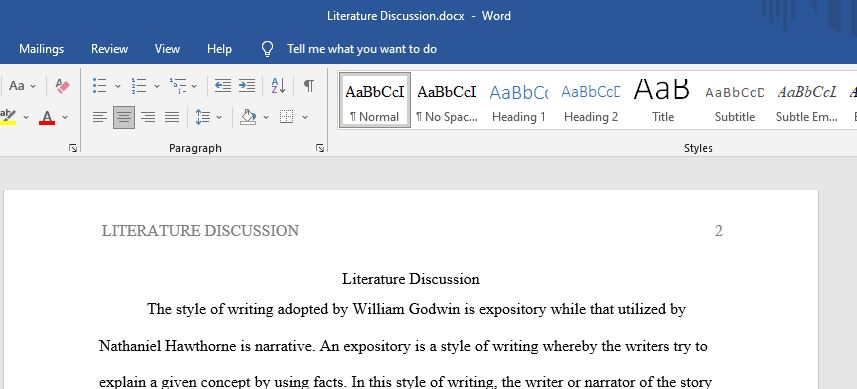Screen dimensions: 857x389
Task: Apply the Subtitle style
Action: coord(735,101)
